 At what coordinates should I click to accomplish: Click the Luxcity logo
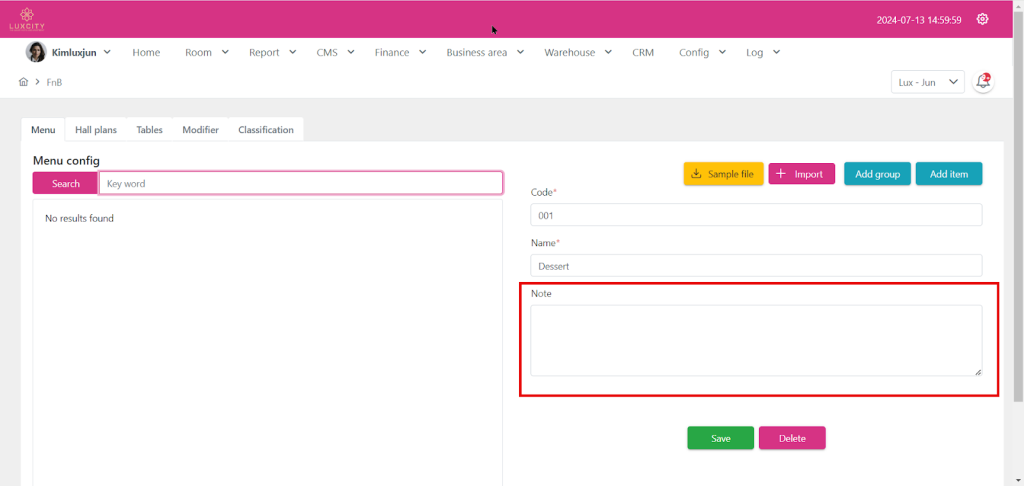[27, 19]
